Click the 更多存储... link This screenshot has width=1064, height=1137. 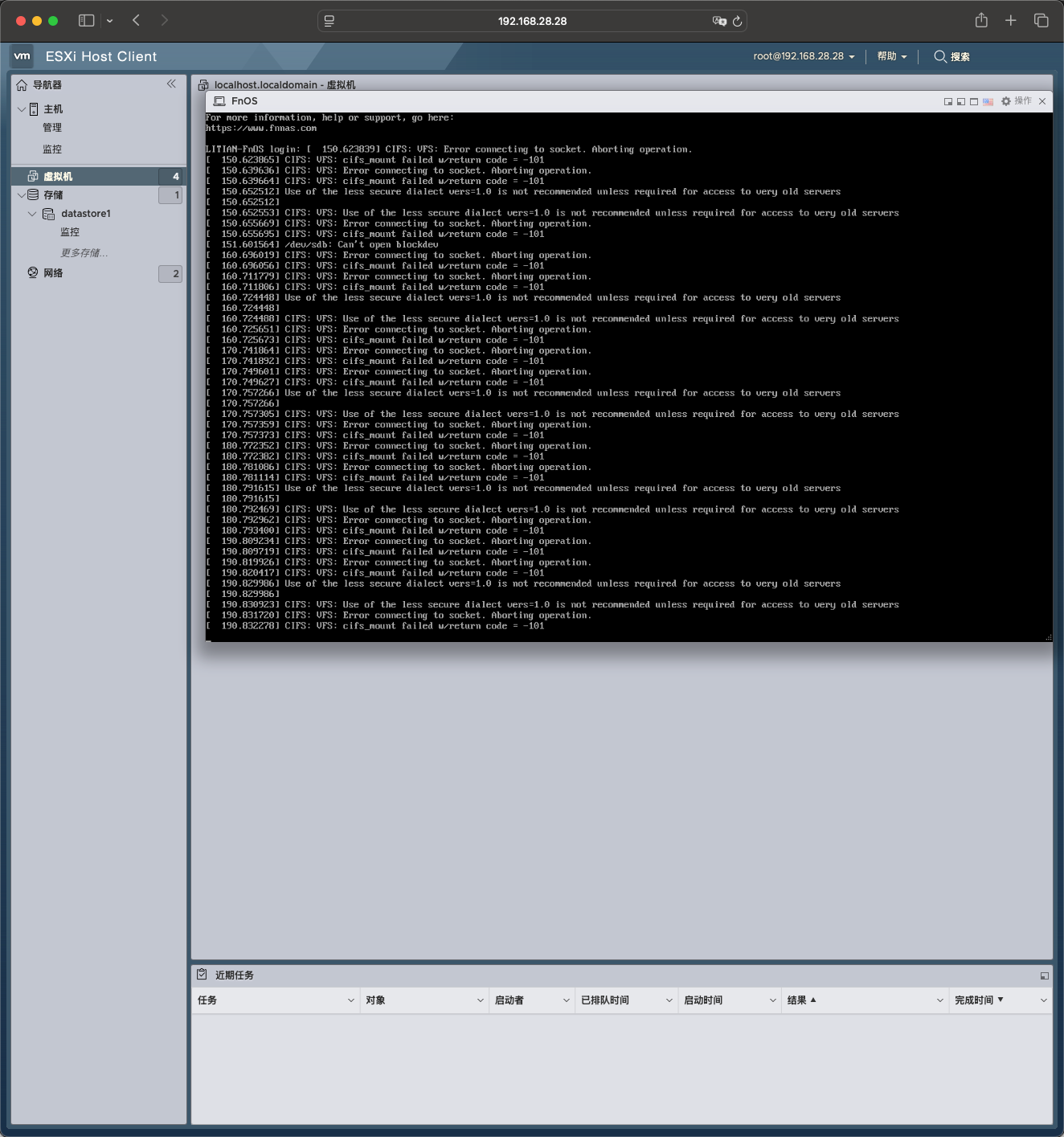(x=84, y=253)
